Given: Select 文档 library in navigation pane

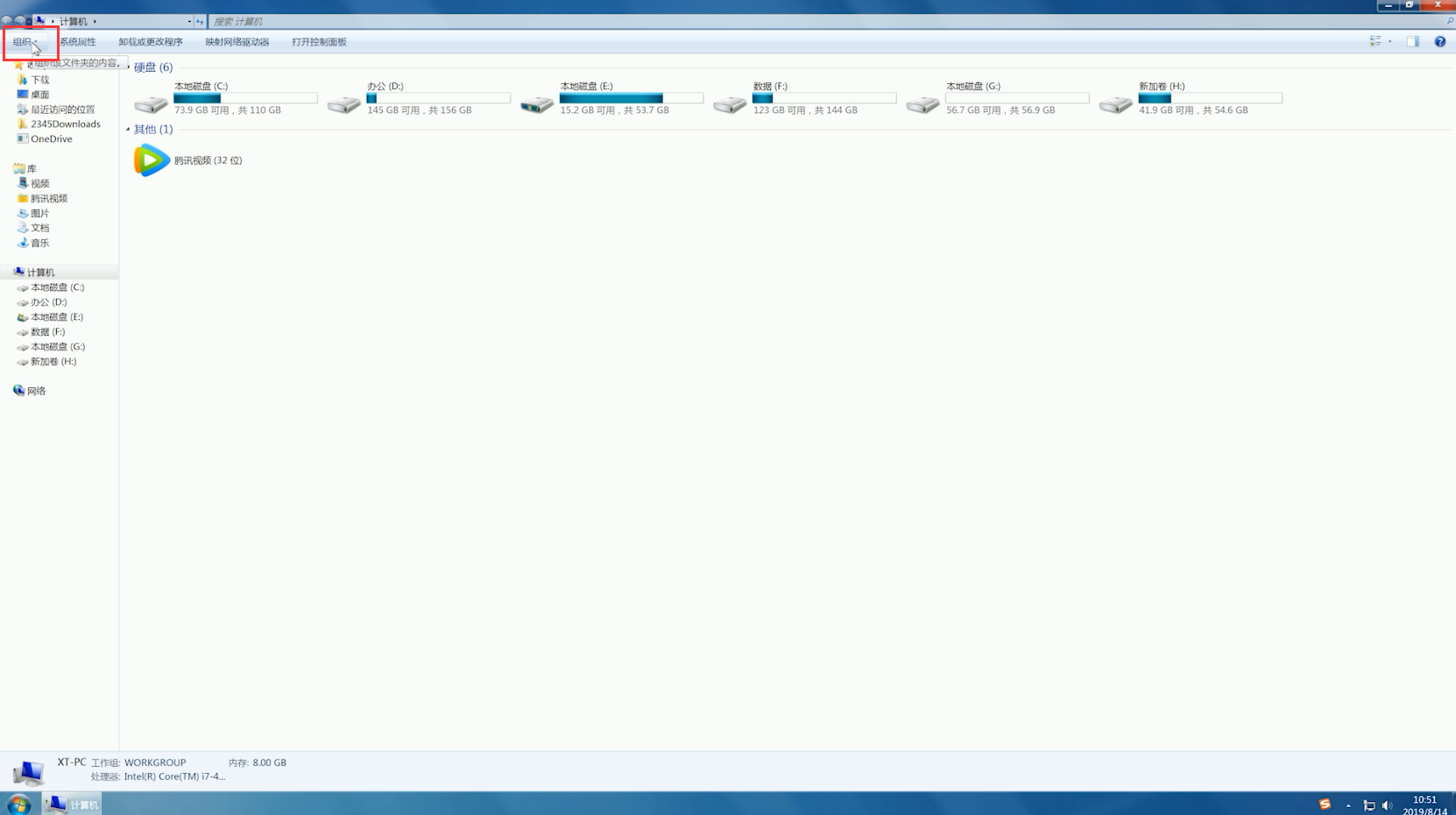Looking at the screenshot, I should pyautogui.click(x=40, y=228).
